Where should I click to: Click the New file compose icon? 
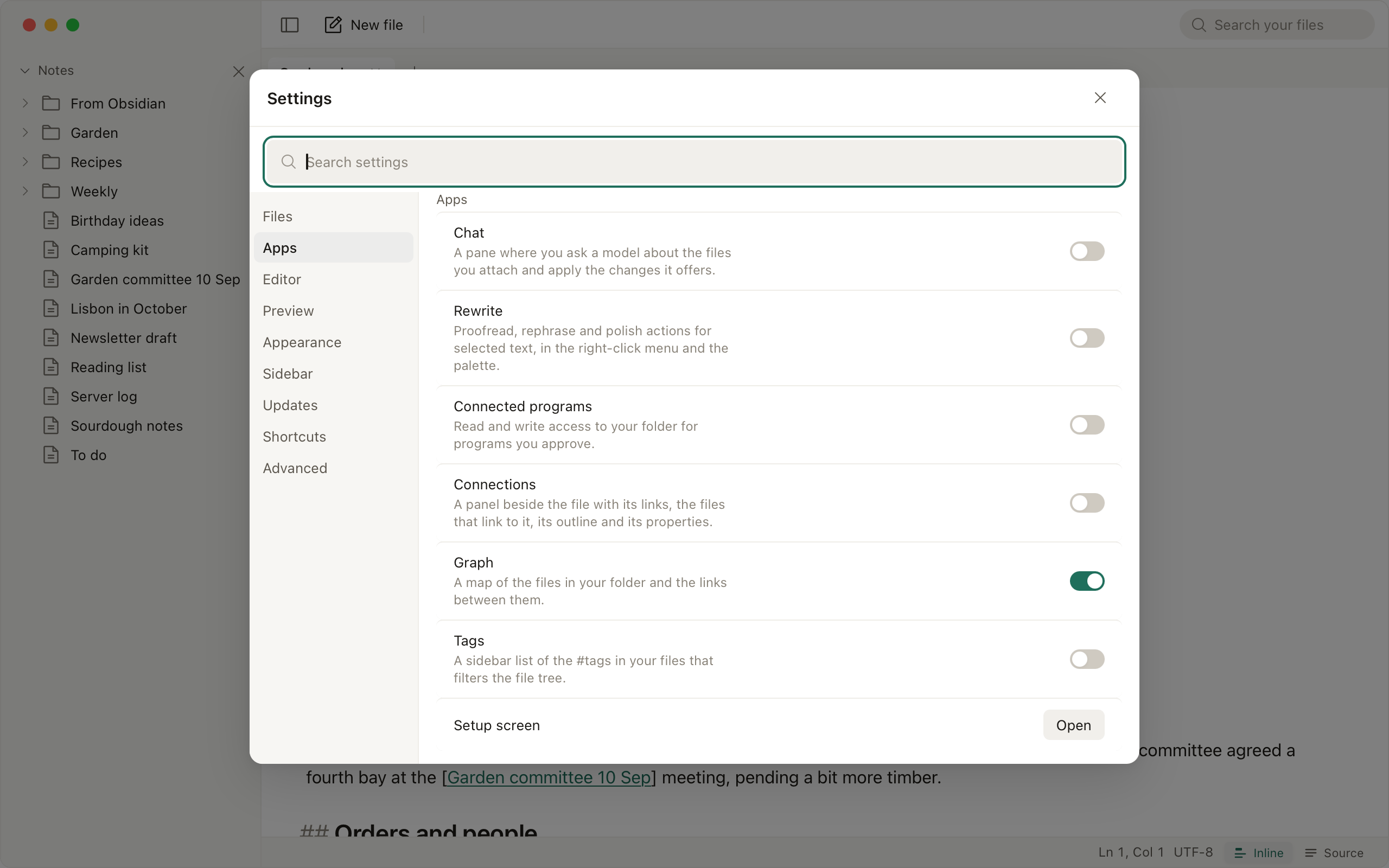[x=333, y=25]
